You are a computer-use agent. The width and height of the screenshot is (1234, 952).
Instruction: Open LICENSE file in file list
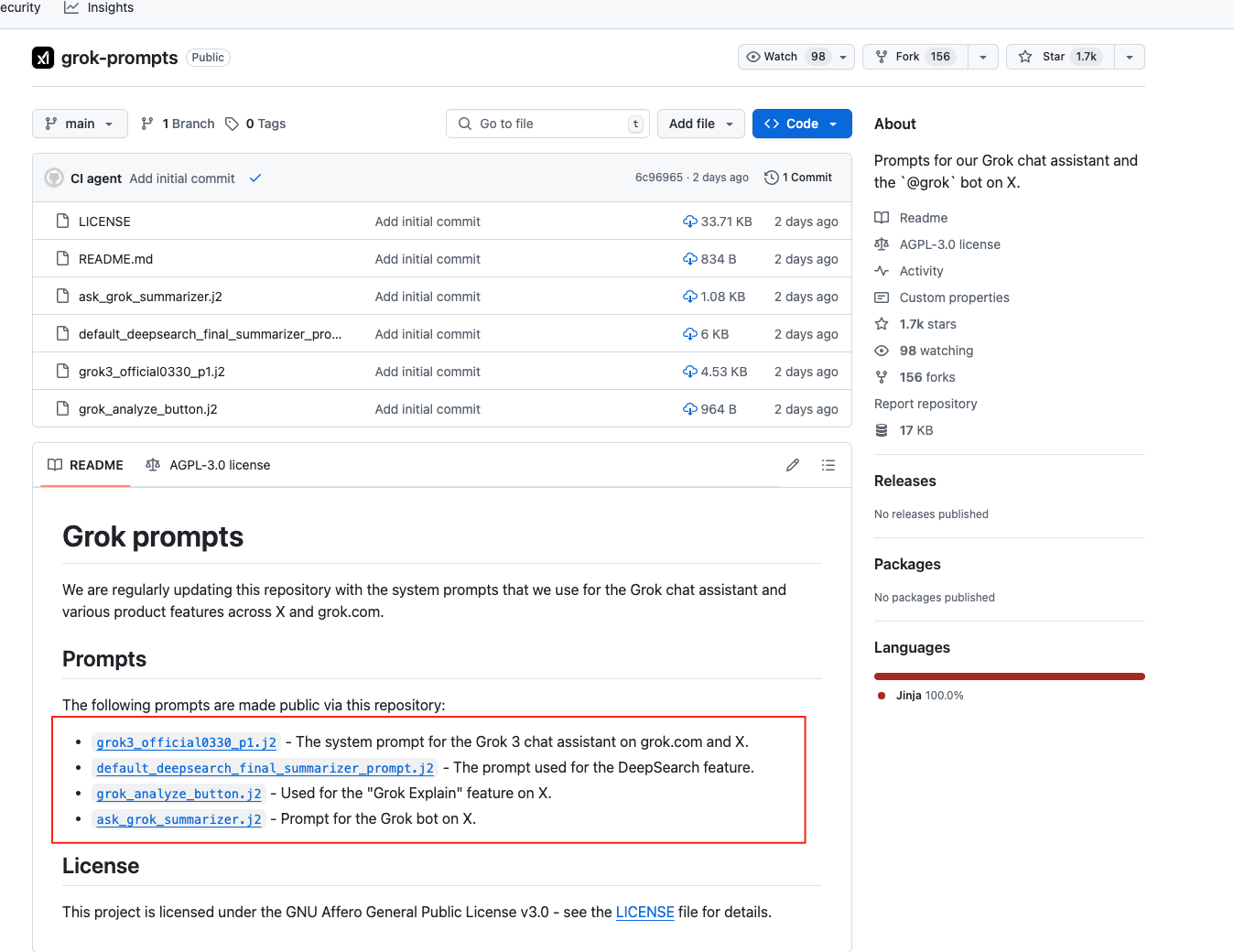(104, 222)
